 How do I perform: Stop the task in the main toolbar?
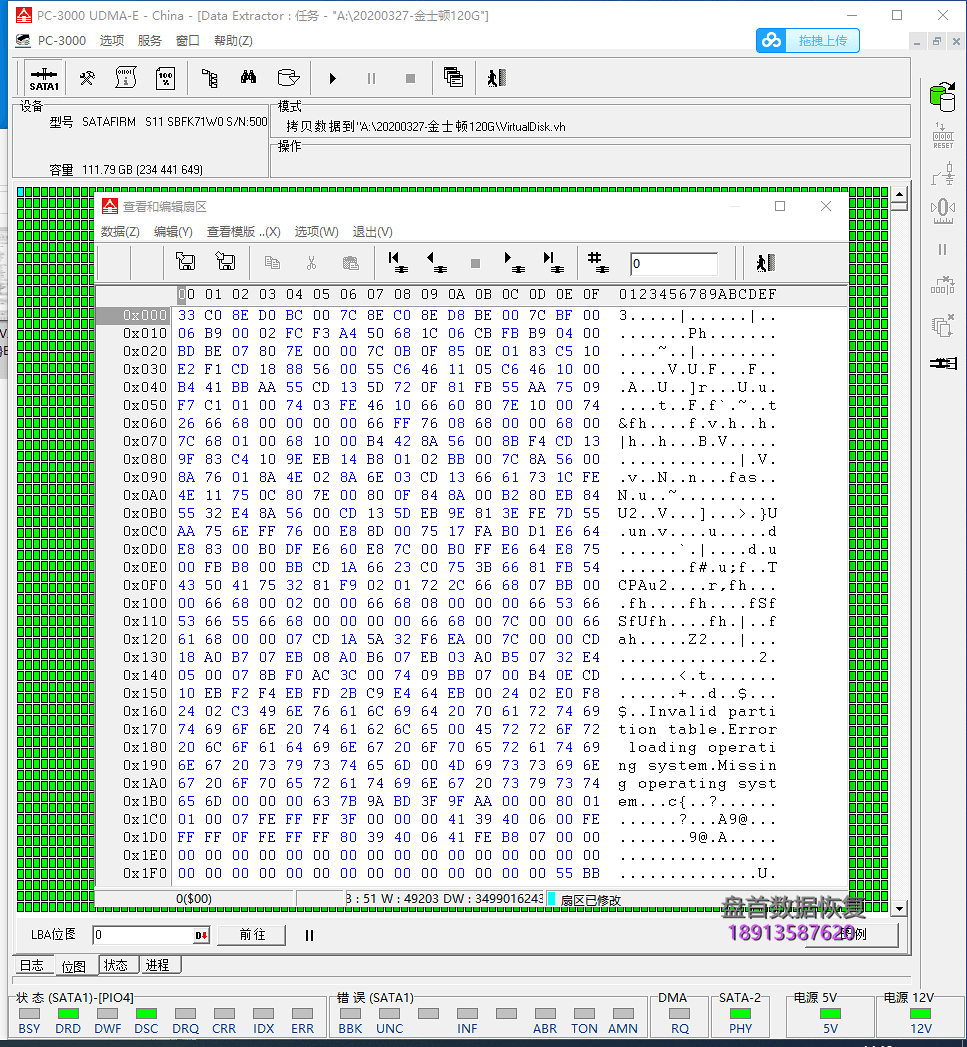point(410,79)
